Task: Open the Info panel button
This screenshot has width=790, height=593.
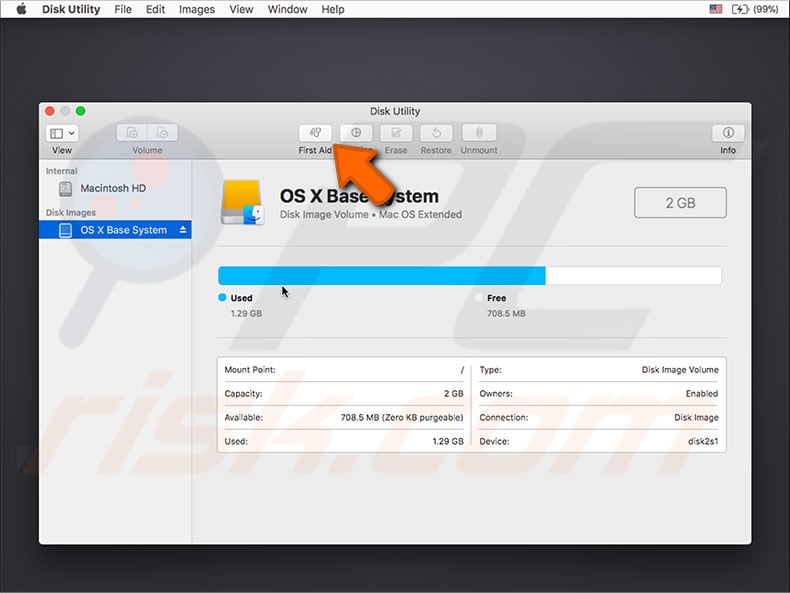Action: [728, 133]
